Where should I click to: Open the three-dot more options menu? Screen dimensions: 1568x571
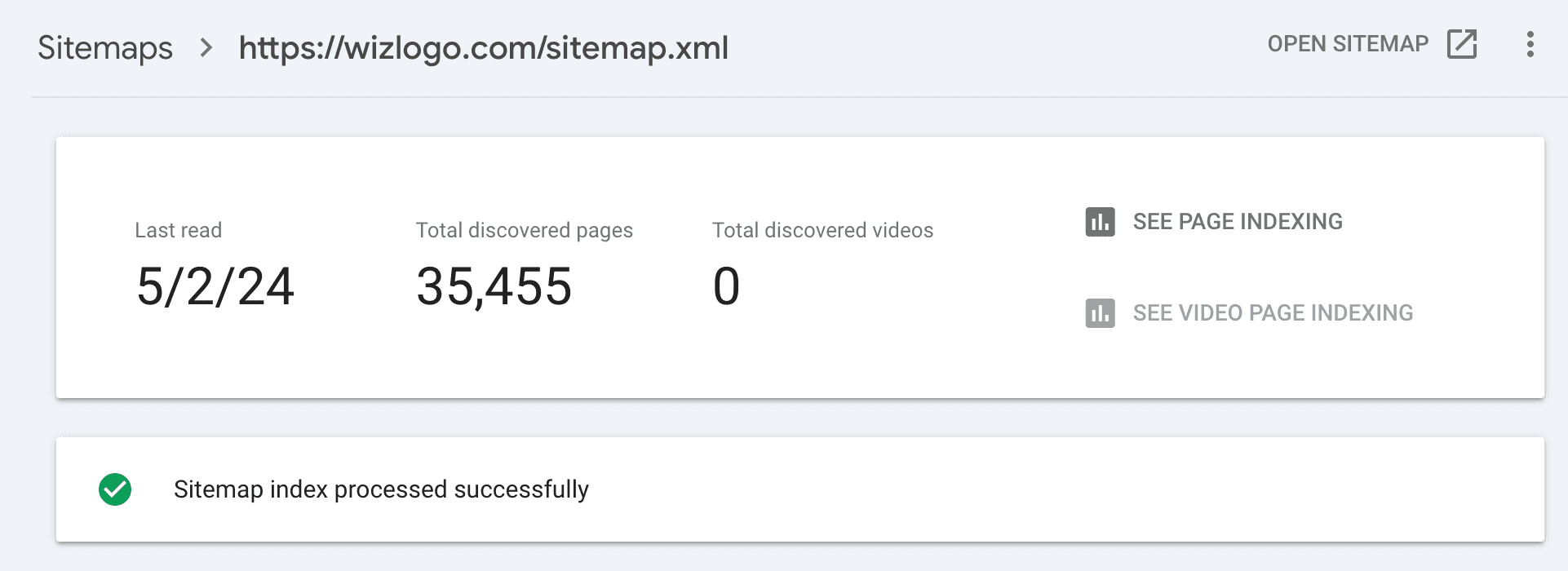coord(1530,44)
